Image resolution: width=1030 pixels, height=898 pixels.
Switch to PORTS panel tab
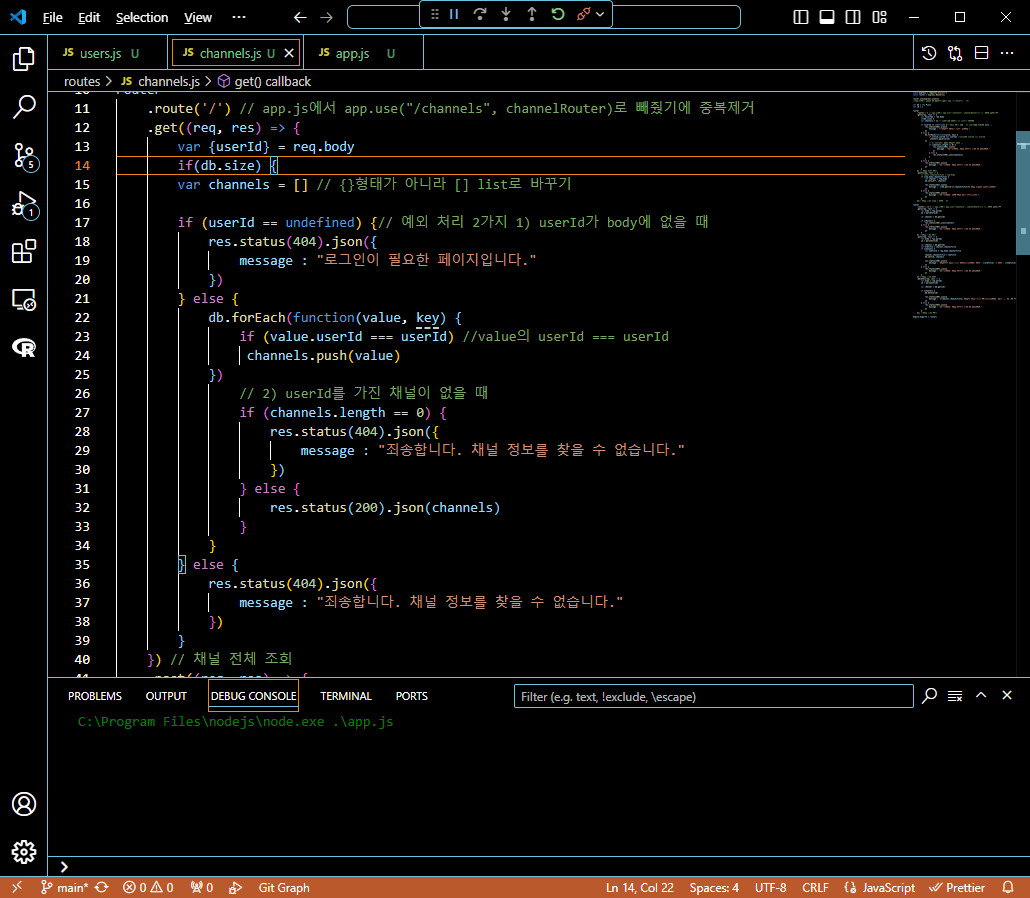[x=411, y=696]
